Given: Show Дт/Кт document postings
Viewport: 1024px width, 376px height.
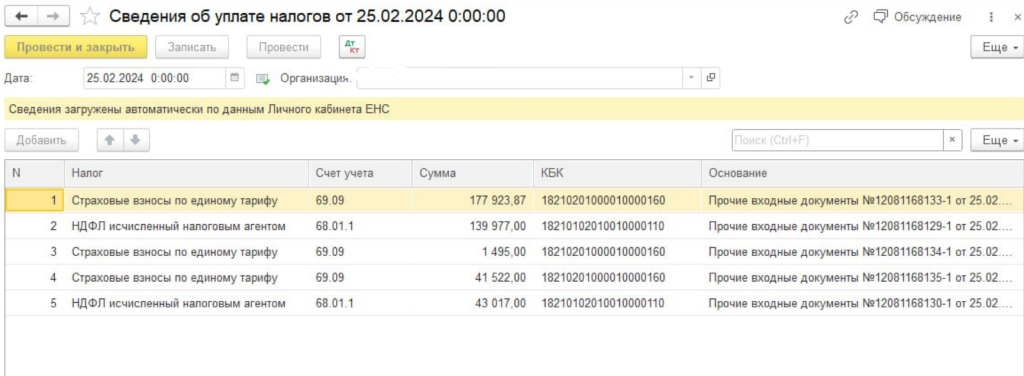Looking at the screenshot, I should pos(352,47).
